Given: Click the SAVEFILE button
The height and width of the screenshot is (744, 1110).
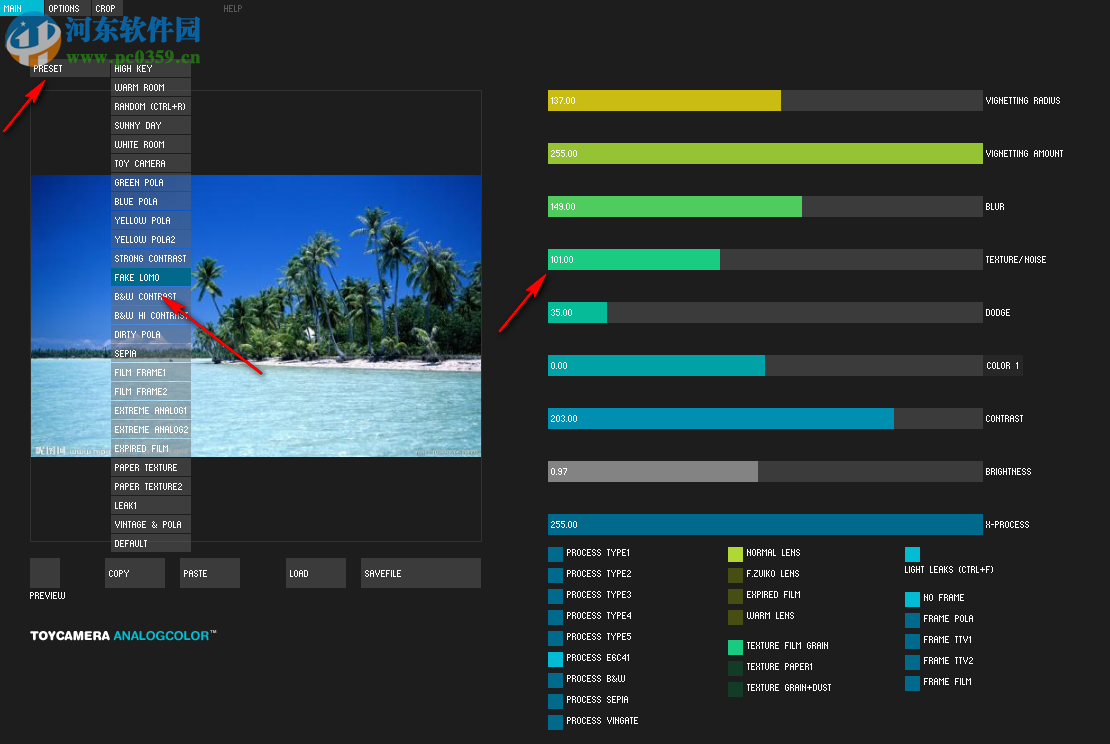Looking at the screenshot, I should [420, 573].
